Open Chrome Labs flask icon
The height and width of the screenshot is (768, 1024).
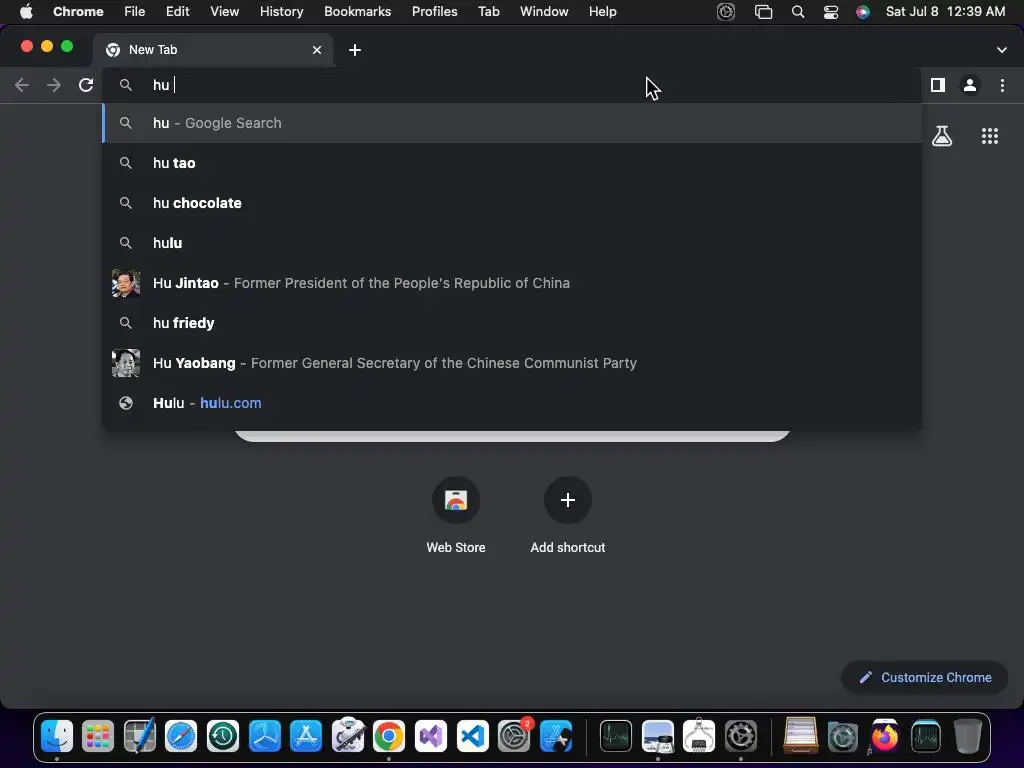pyautogui.click(x=942, y=136)
